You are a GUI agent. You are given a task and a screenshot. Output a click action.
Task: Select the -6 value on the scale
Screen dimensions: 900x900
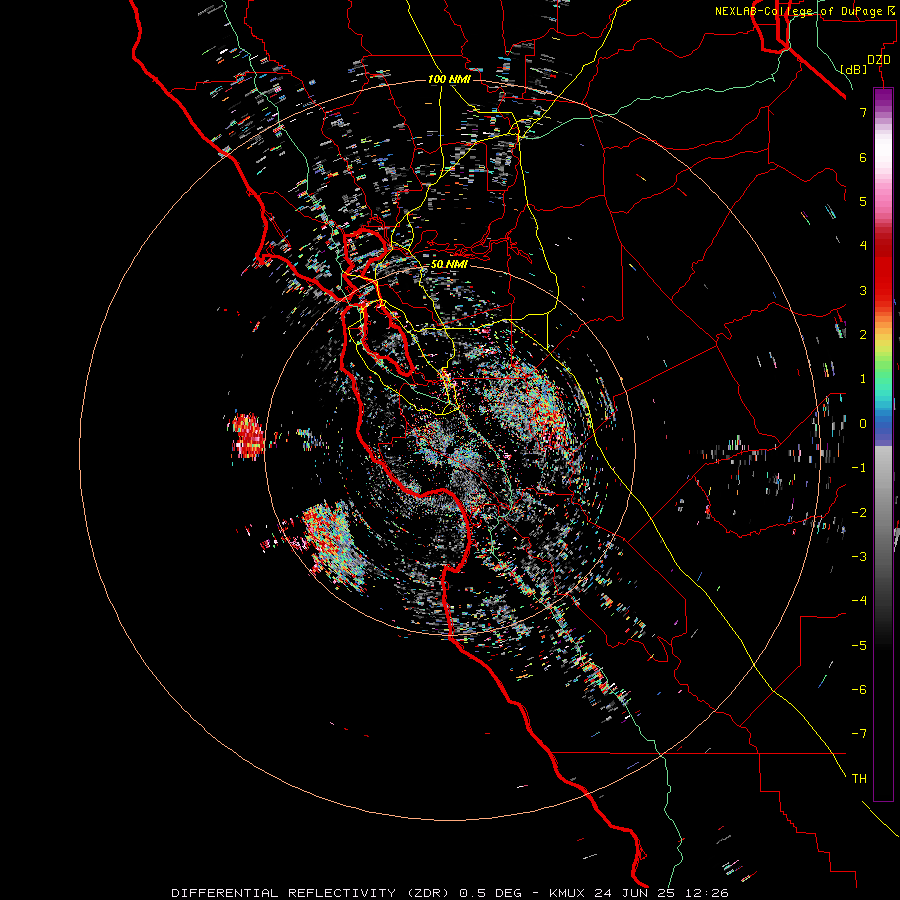[859, 689]
